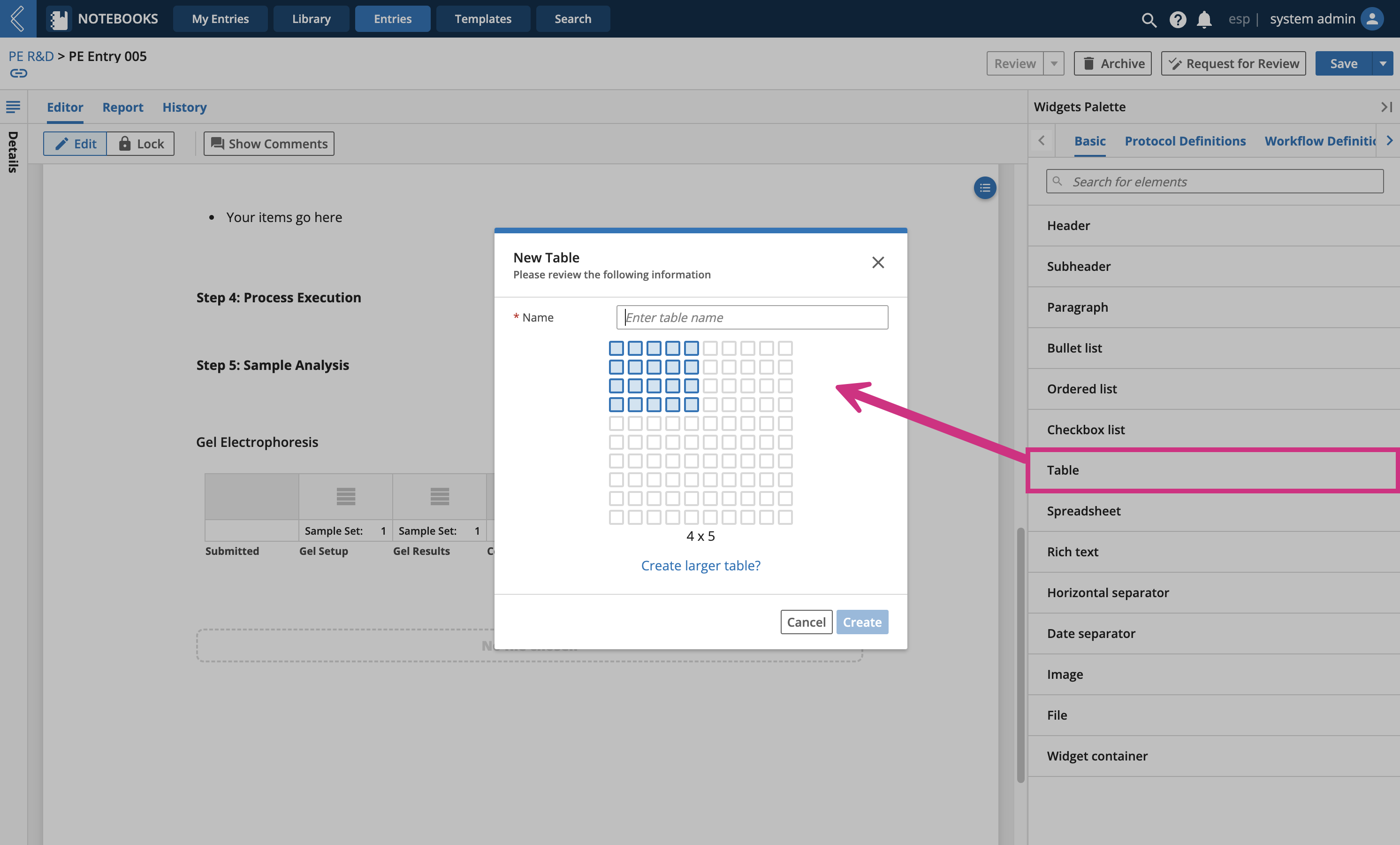Expand the Review dropdown arrow
This screenshot has width=1400, height=845.
[x=1054, y=62]
